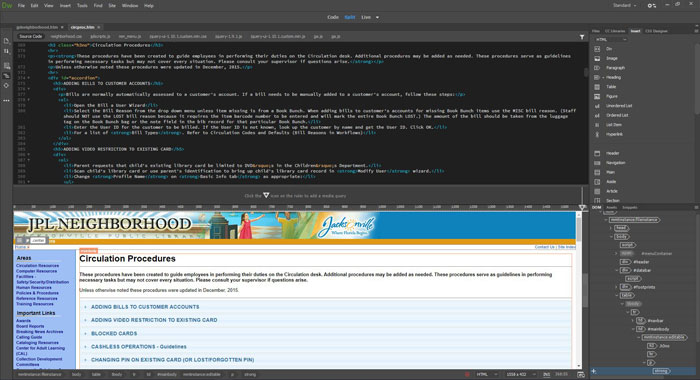Select the Source Code related file button

pyautogui.click(x=31, y=37)
